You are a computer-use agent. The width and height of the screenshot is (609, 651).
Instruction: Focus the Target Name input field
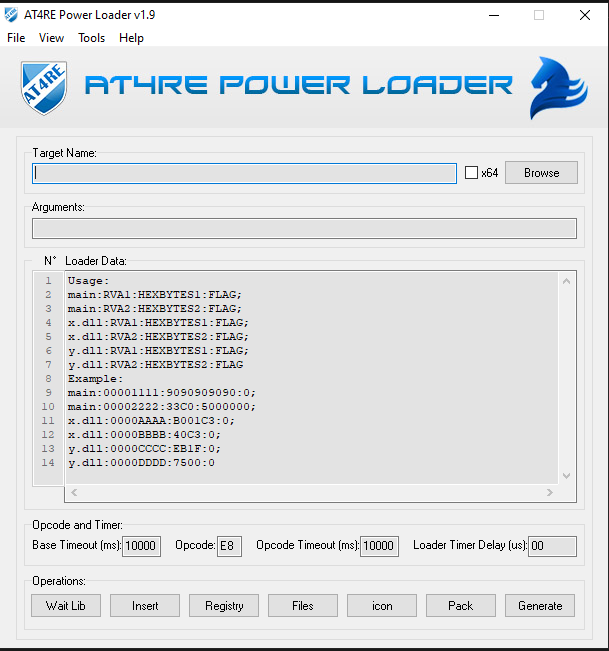click(x=244, y=173)
